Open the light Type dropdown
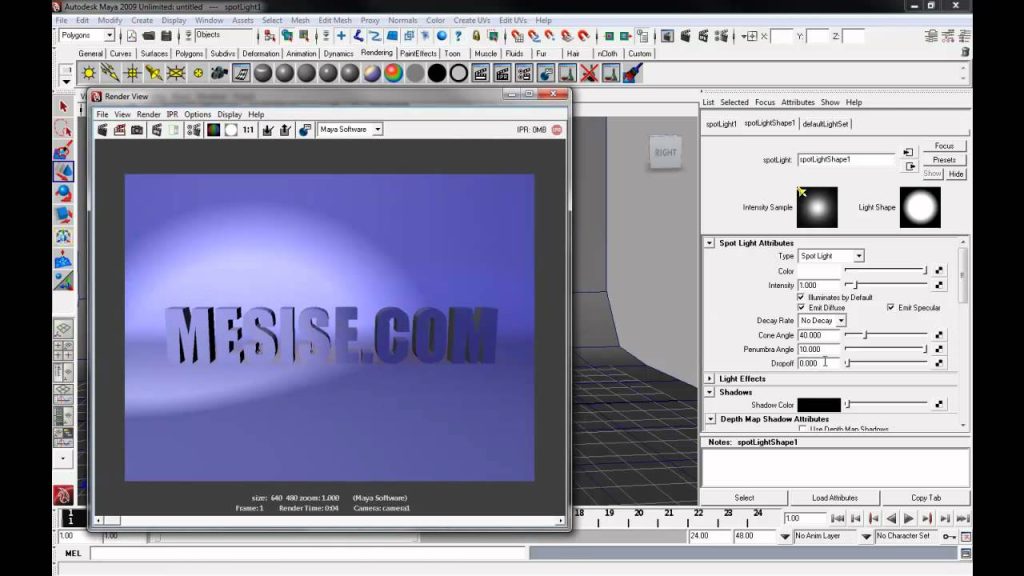Viewport: 1024px width, 576px height. point(831,256)
